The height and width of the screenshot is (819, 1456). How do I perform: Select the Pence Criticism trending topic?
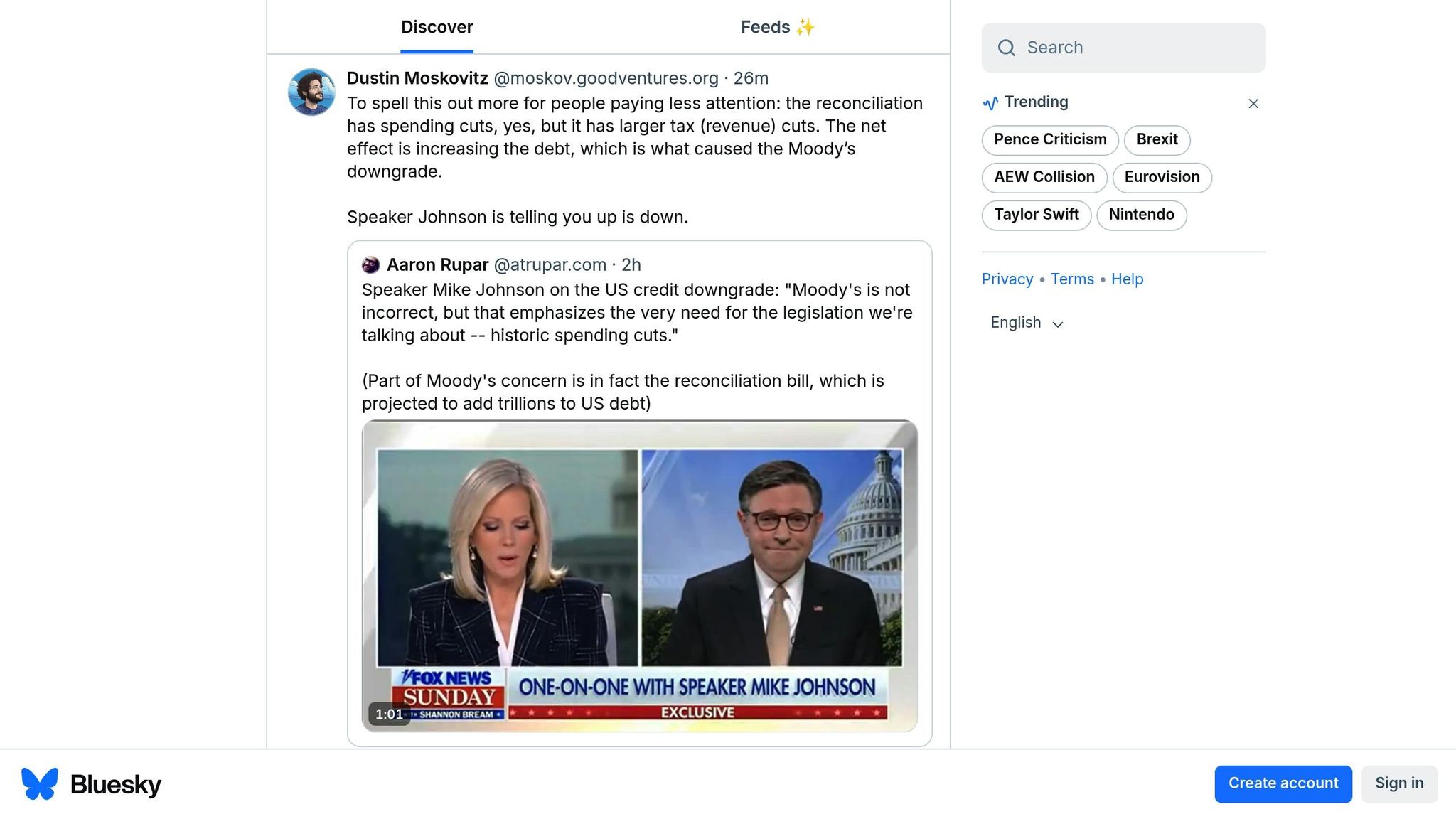point(1049,139)
